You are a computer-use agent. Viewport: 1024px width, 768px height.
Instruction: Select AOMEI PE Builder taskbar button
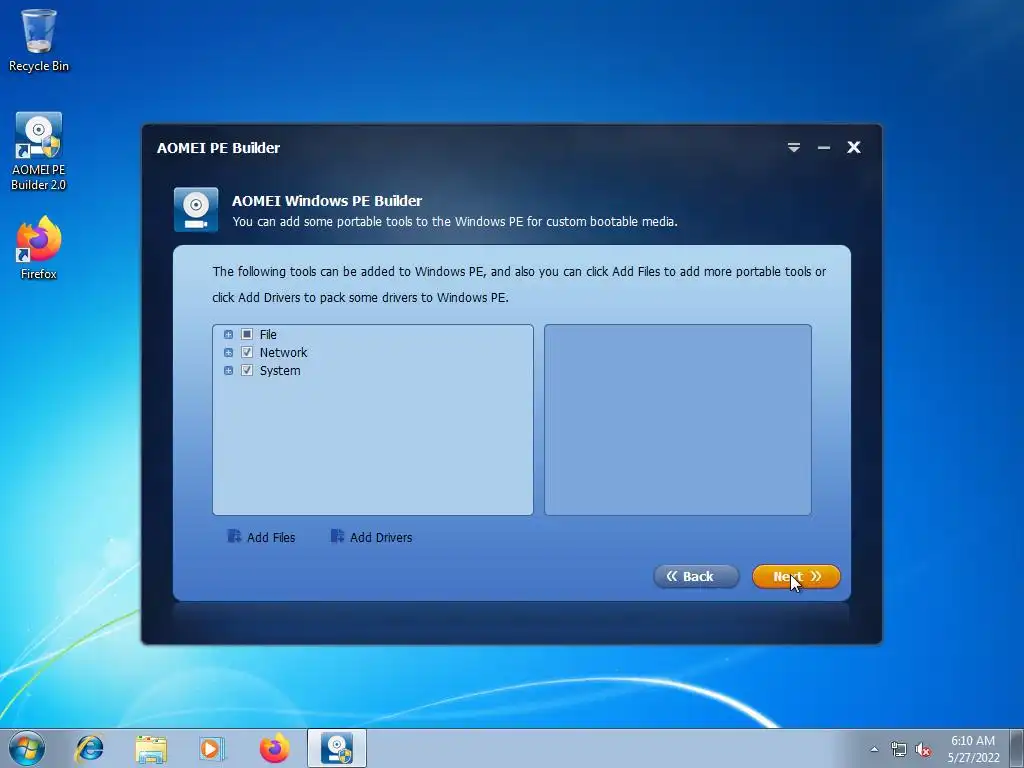(x=337, y=748)
